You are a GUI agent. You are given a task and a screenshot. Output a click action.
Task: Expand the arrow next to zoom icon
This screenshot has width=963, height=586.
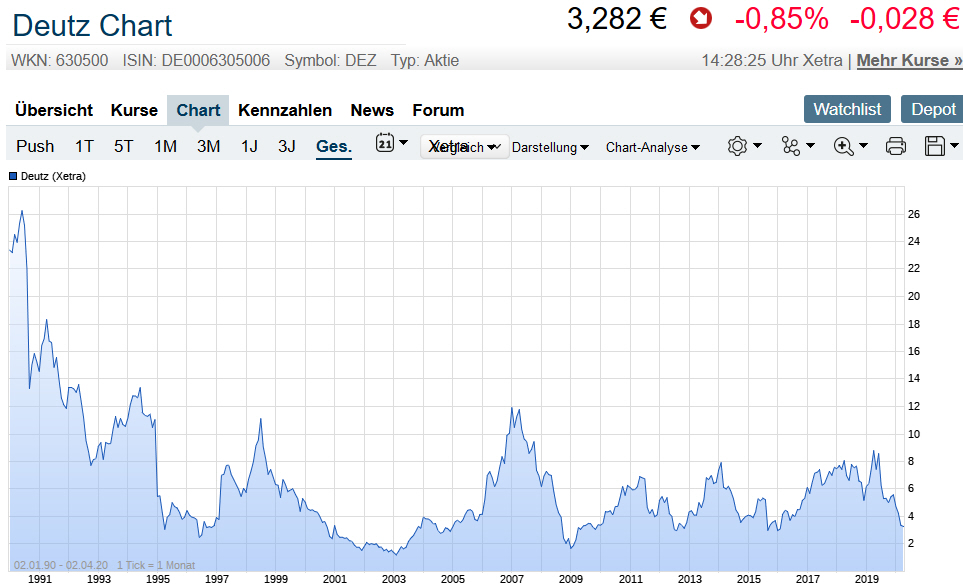(863, 146)
